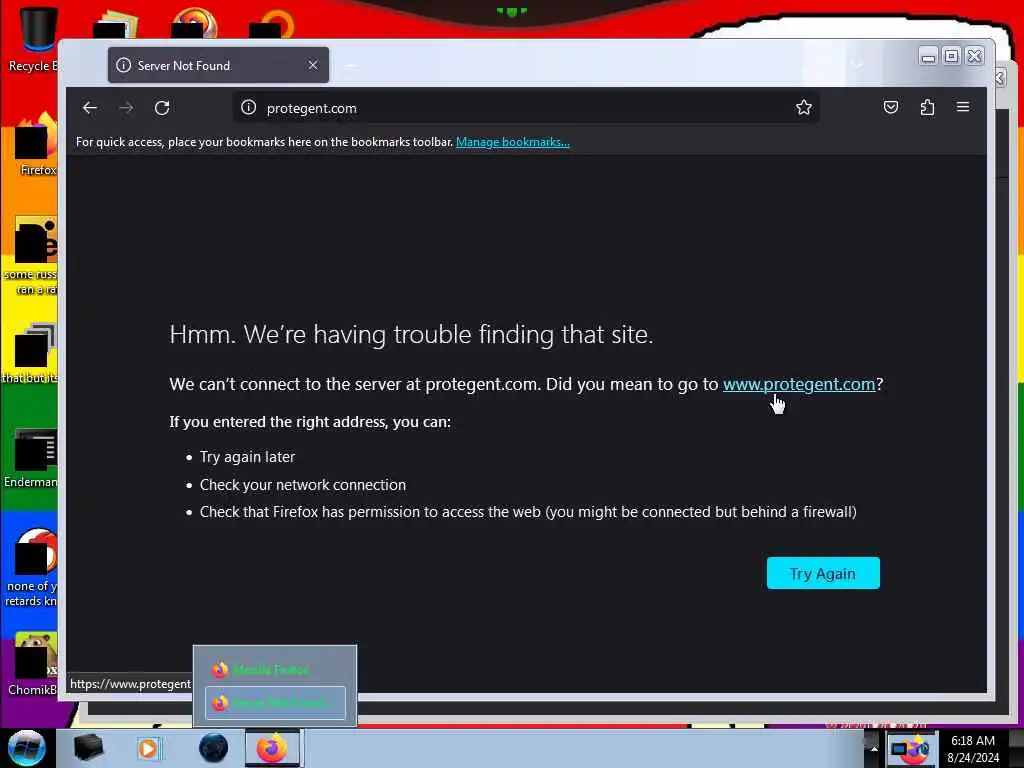Bookmark this page with the star
Viewport: 1024px width, 768px height.
(x=804, y=108)
